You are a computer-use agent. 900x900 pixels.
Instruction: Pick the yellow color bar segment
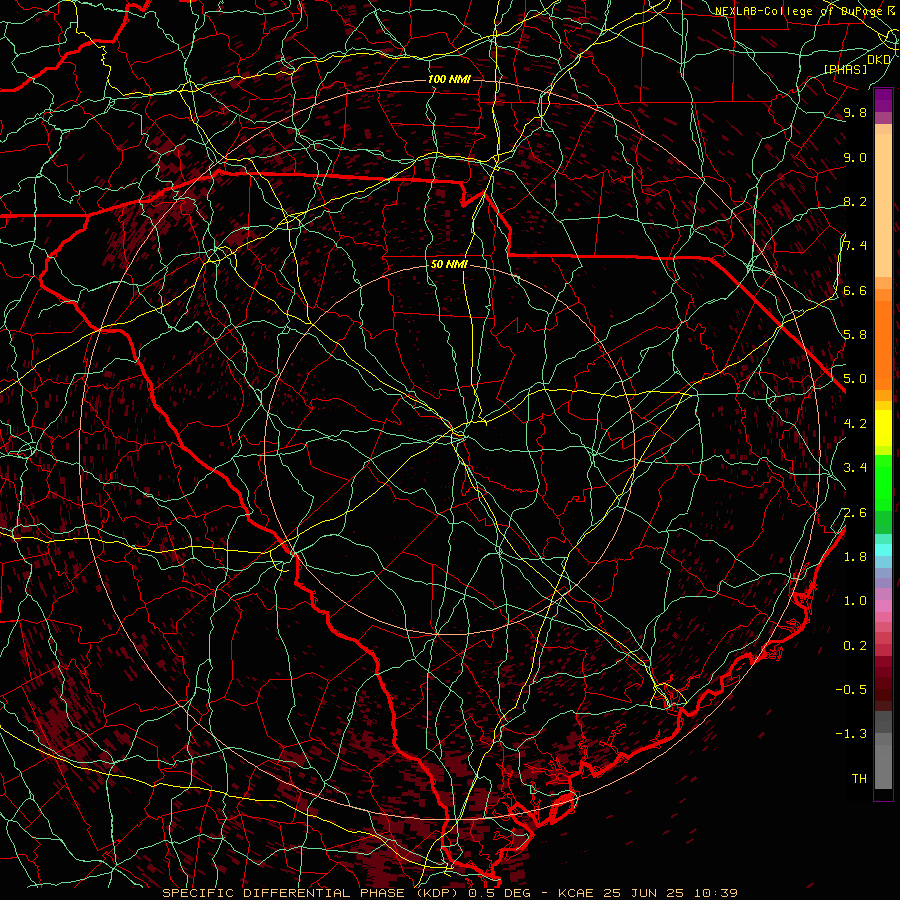click(883, 428)
